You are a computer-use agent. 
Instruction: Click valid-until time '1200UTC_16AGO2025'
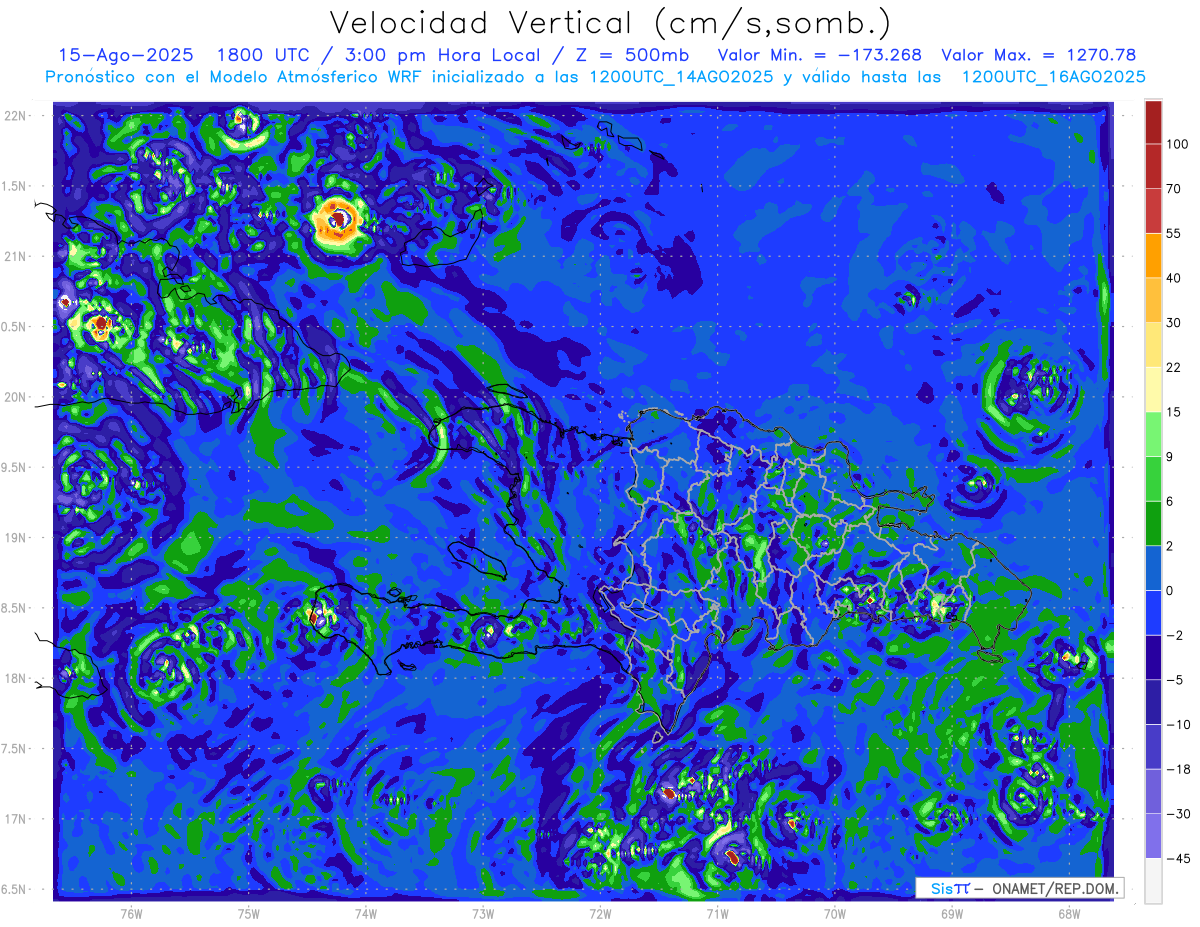pyautogui.click(x=1053, y=77)
